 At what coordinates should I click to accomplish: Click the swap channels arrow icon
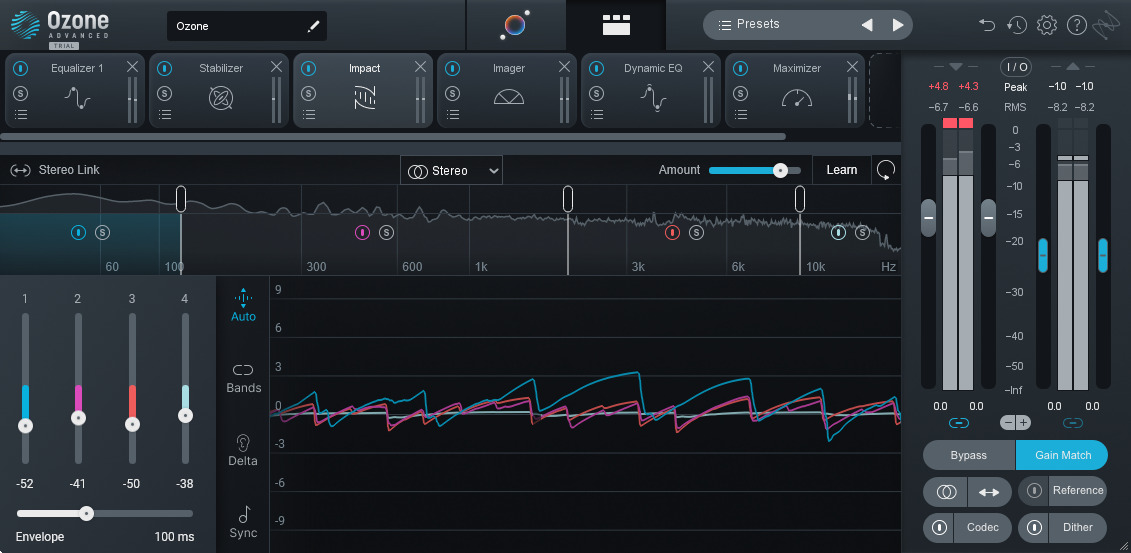point(989,492)
